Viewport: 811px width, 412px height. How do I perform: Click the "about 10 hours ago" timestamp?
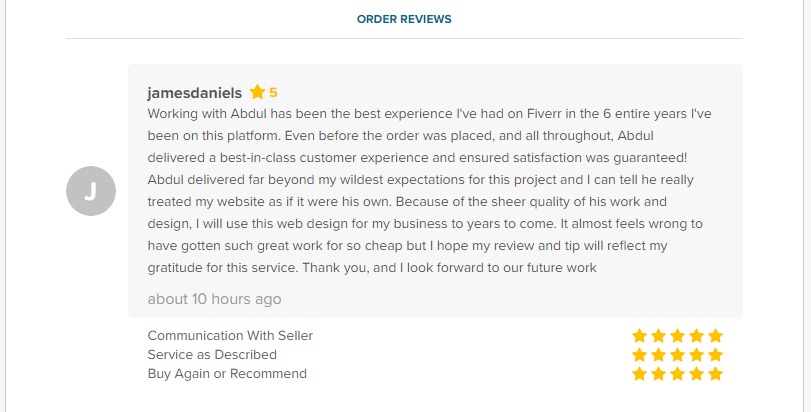pos(214,299)
